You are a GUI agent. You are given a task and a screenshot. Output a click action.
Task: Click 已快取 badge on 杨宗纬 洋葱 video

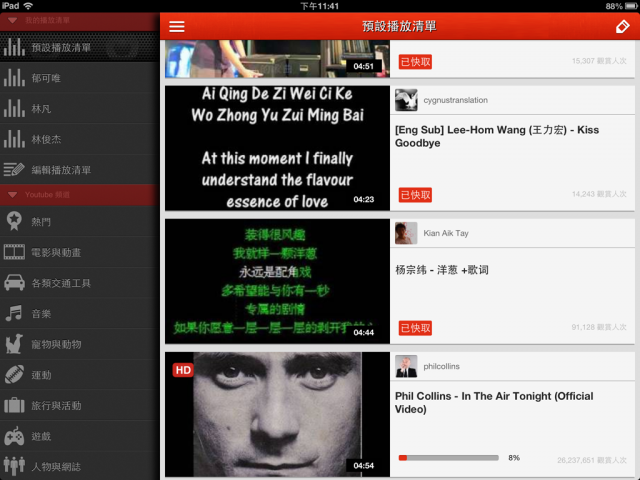pos(415,328)
